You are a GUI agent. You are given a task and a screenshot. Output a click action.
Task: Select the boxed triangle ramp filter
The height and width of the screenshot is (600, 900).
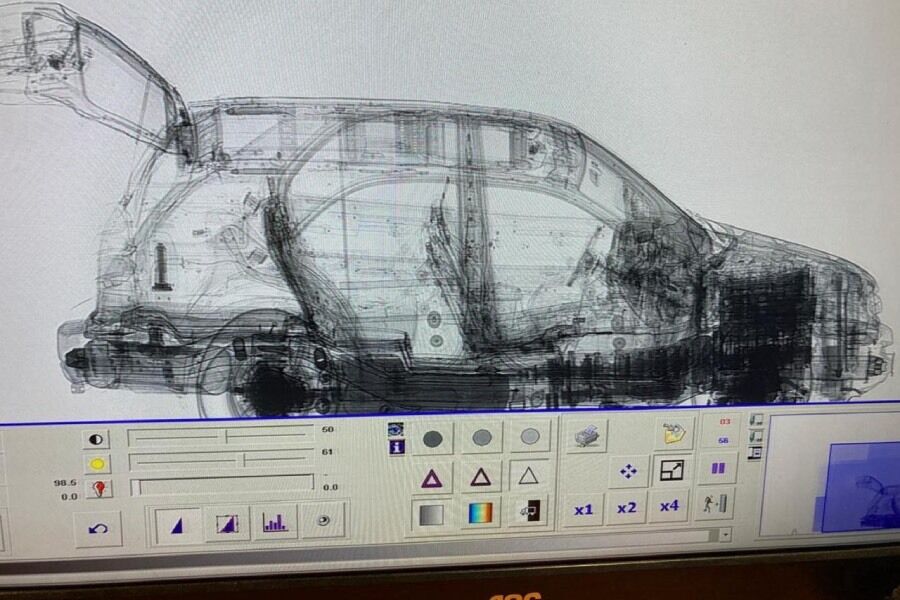click(227, 524)
